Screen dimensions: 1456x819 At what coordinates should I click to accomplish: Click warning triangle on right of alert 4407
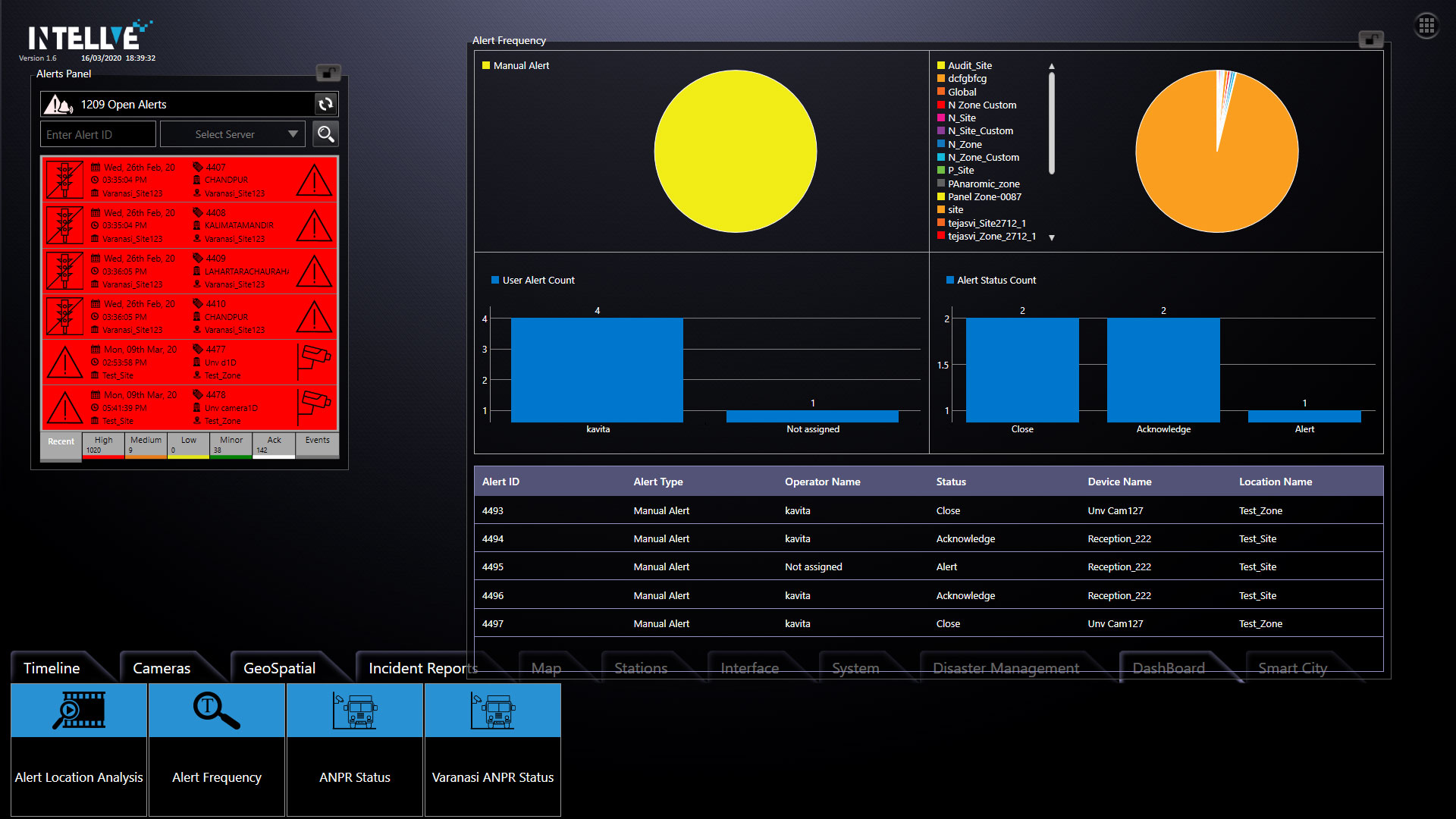click(x=314, y=180)
